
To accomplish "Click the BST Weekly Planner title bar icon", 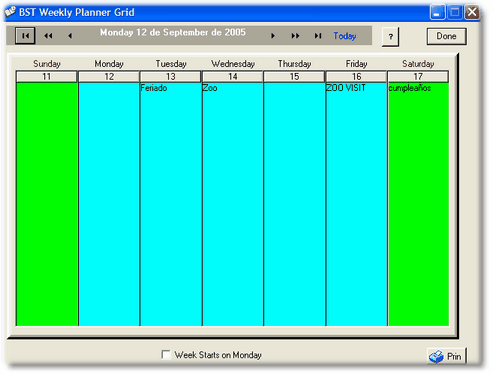I will [x=10, y=12].
